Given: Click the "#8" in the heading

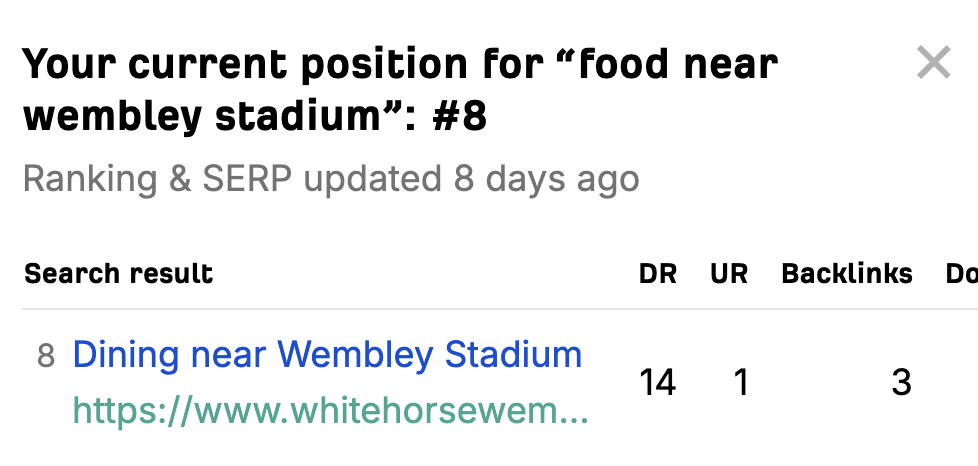Looking at the screenshot, I should (459, 117).
